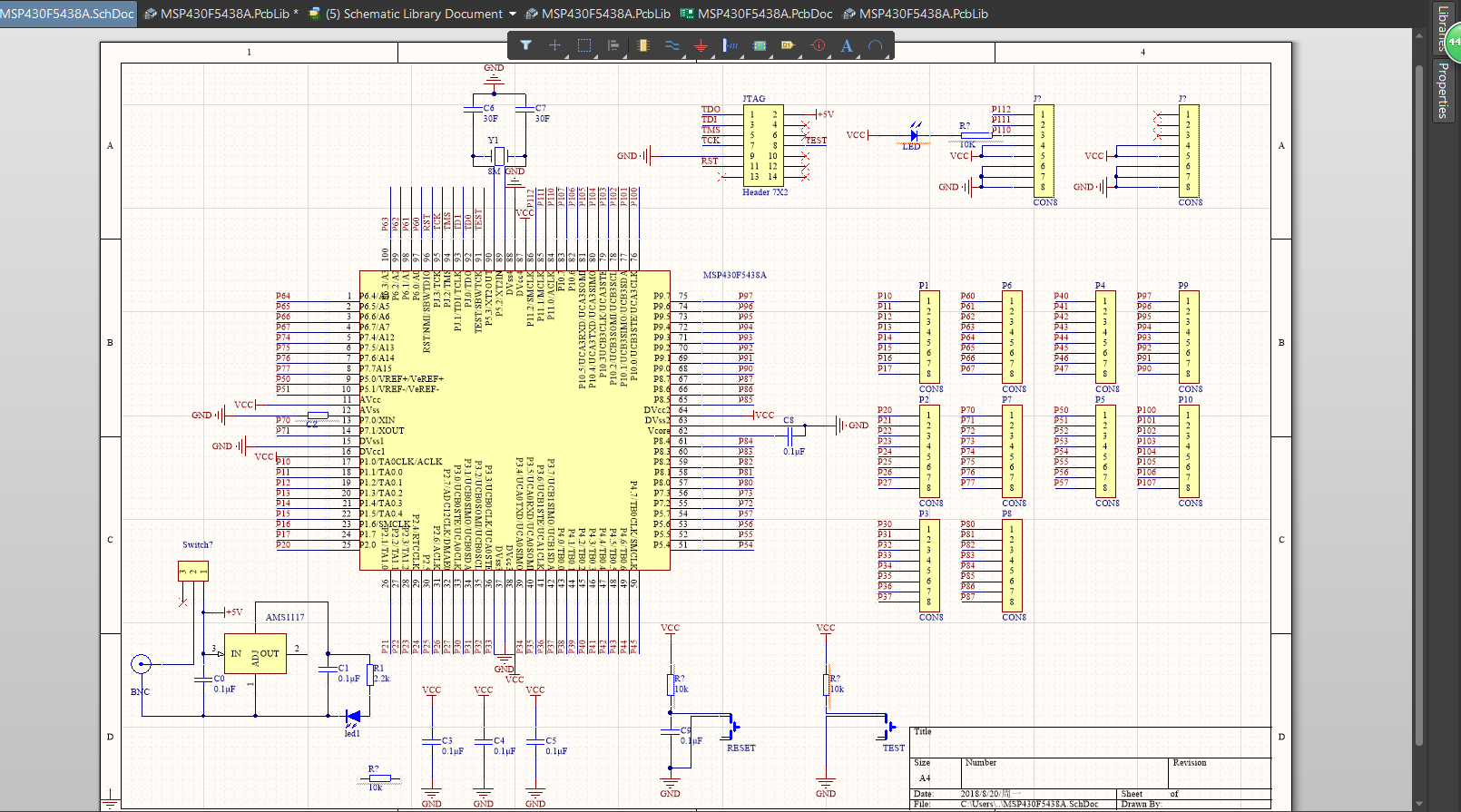Click the +5V label at JTAG
1461x812 pixels.
pyautogui.click(x=826, y=114)
